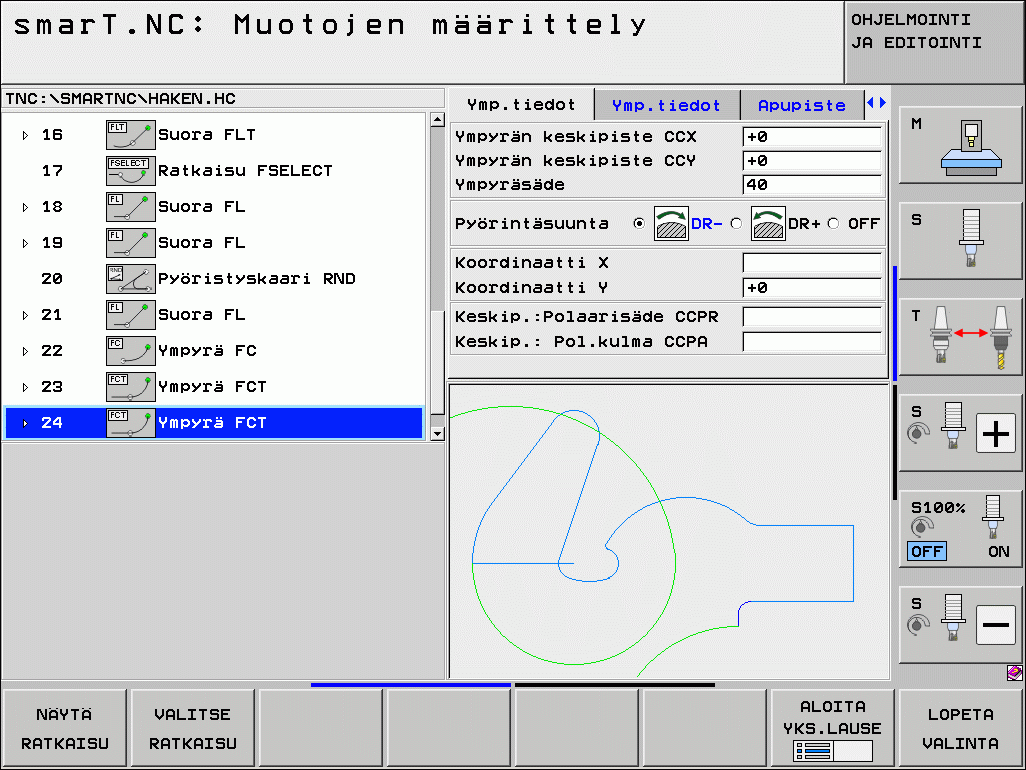1026x770 pixels.
Task: Click the contour graphic preview
Action: (x=669, y=531)
